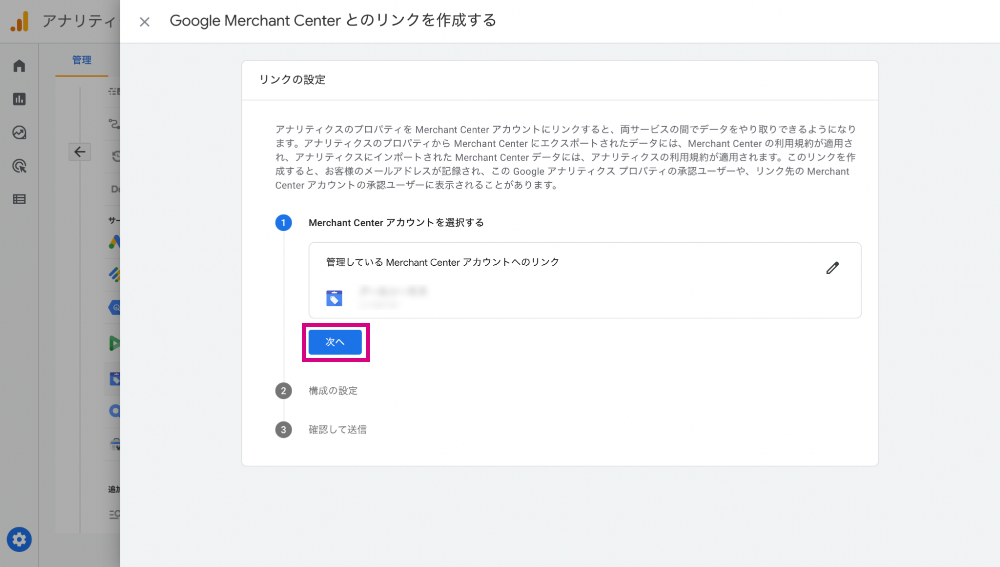Switch to the 管理 tab
This screenshot has height=567, width=1000.
tap(82, 60)
